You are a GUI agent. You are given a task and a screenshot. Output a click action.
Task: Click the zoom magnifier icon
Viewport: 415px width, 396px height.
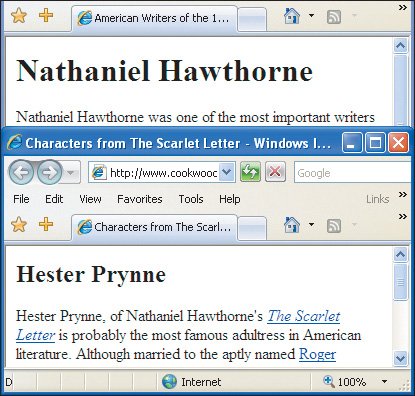pos(329,381)
